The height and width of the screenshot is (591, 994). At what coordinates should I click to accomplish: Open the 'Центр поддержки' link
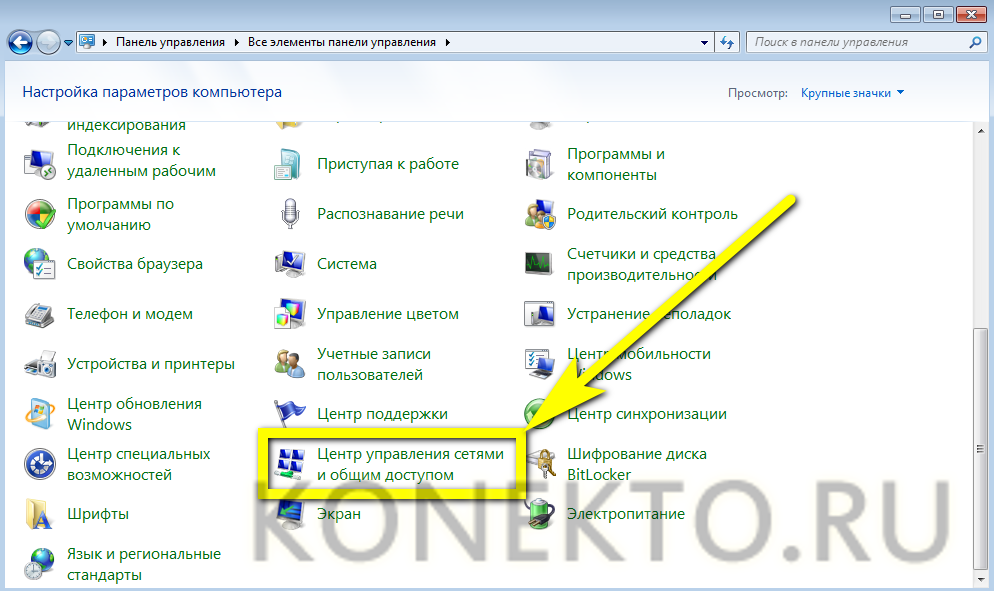pos(382,414)
